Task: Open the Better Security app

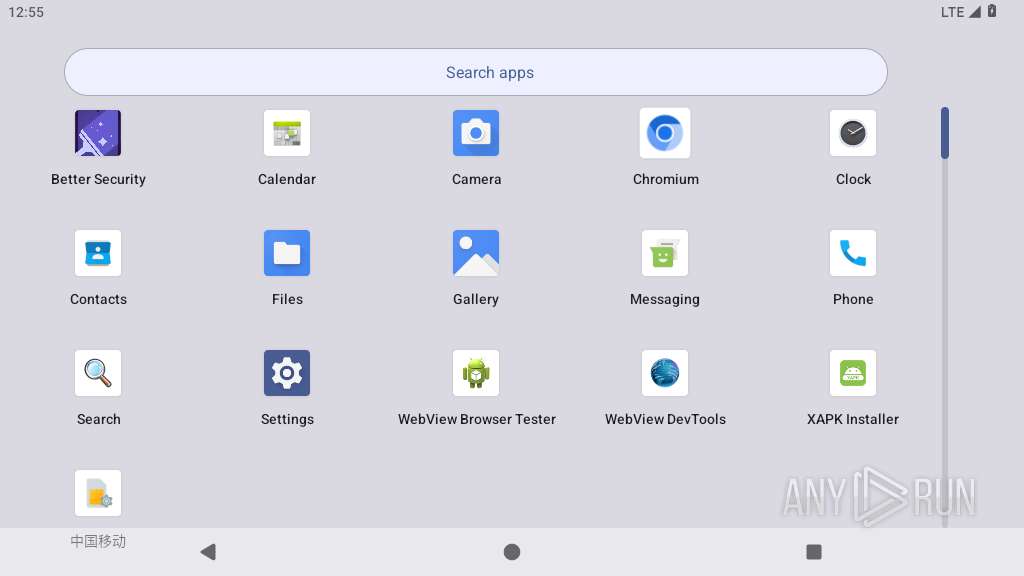Action: [98, 133]
